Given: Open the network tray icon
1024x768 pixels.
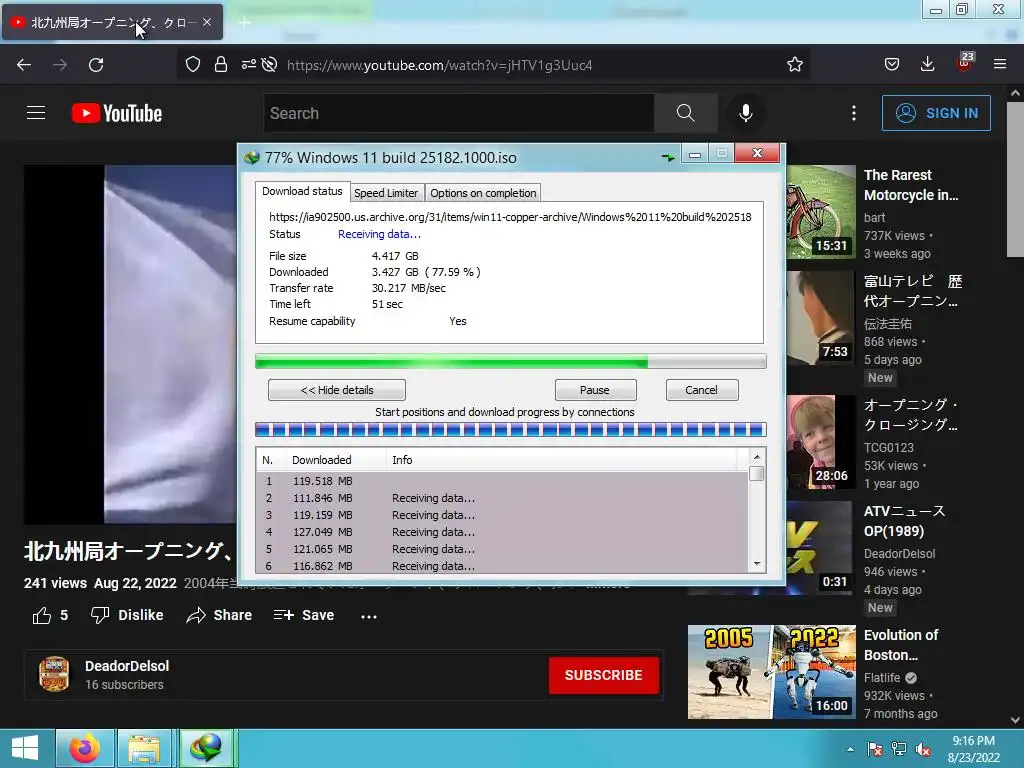Looking at the screenshot, I should pos(899,749).
